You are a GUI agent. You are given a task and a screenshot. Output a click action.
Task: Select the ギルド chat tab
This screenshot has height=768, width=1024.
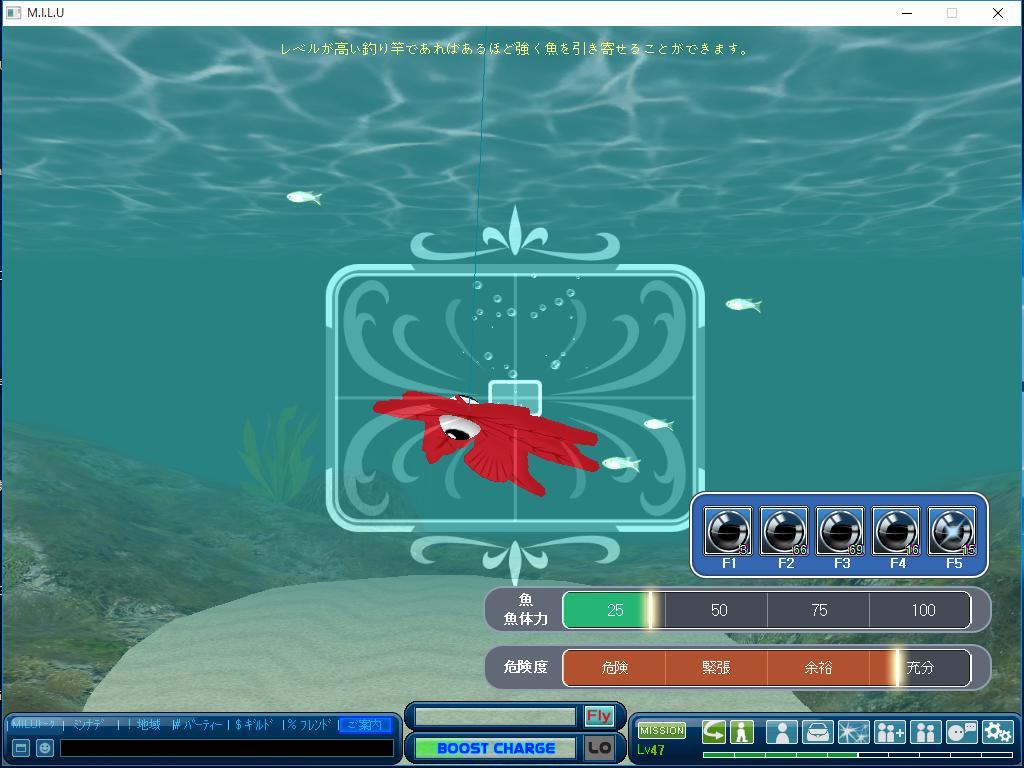tap(254, 725)
